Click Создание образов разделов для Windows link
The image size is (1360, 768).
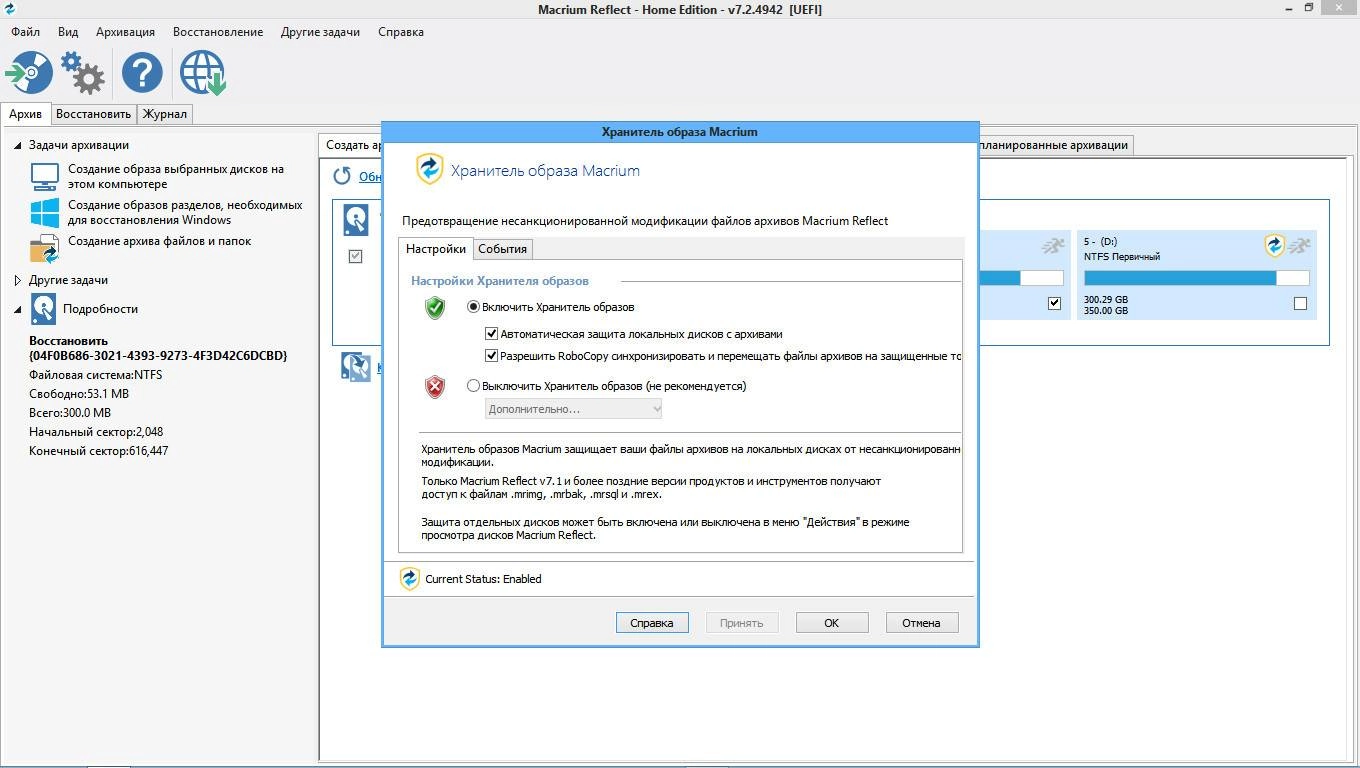click(185, 213)
